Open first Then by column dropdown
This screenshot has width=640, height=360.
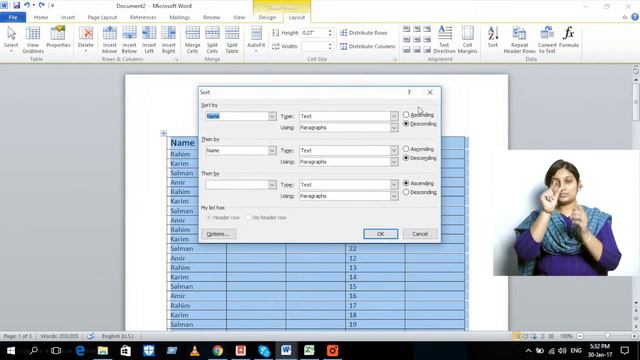pos(272,151)
